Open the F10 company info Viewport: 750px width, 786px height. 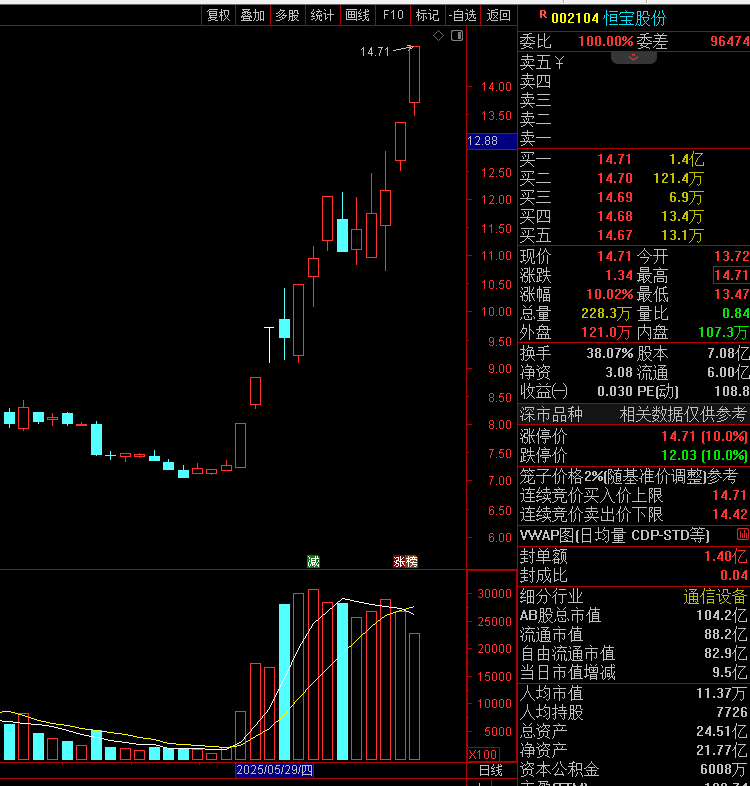click(x=393, y=16)
